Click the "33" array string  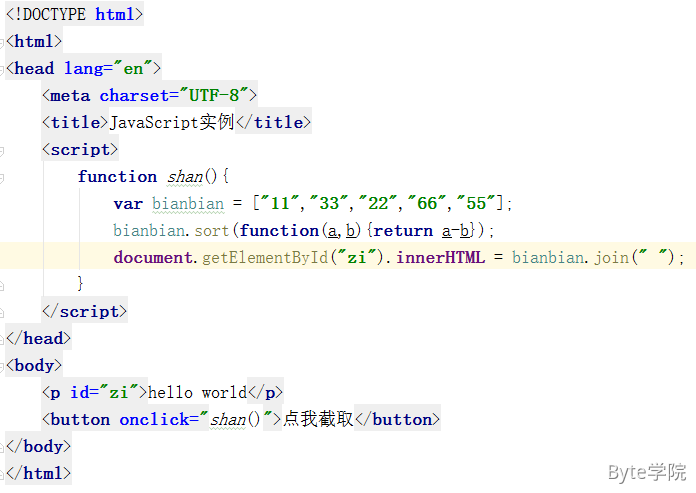click(329, 203)
